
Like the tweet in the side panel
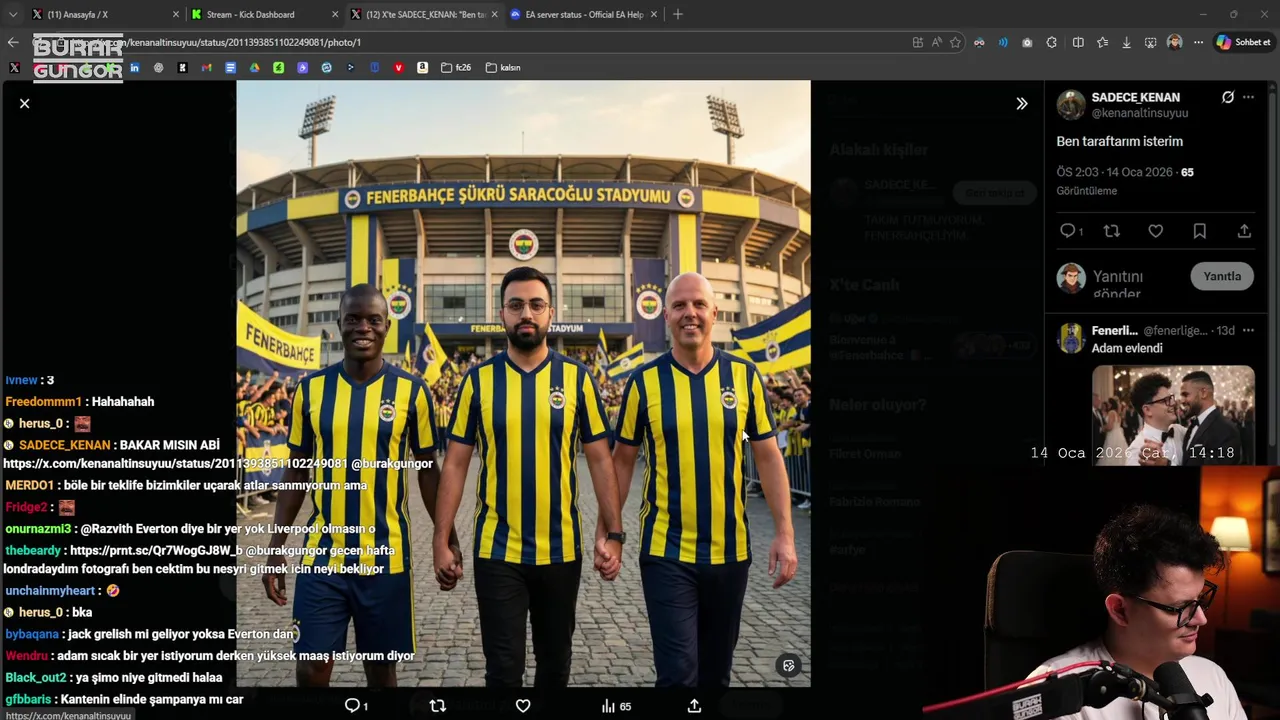pos(1155,231)
